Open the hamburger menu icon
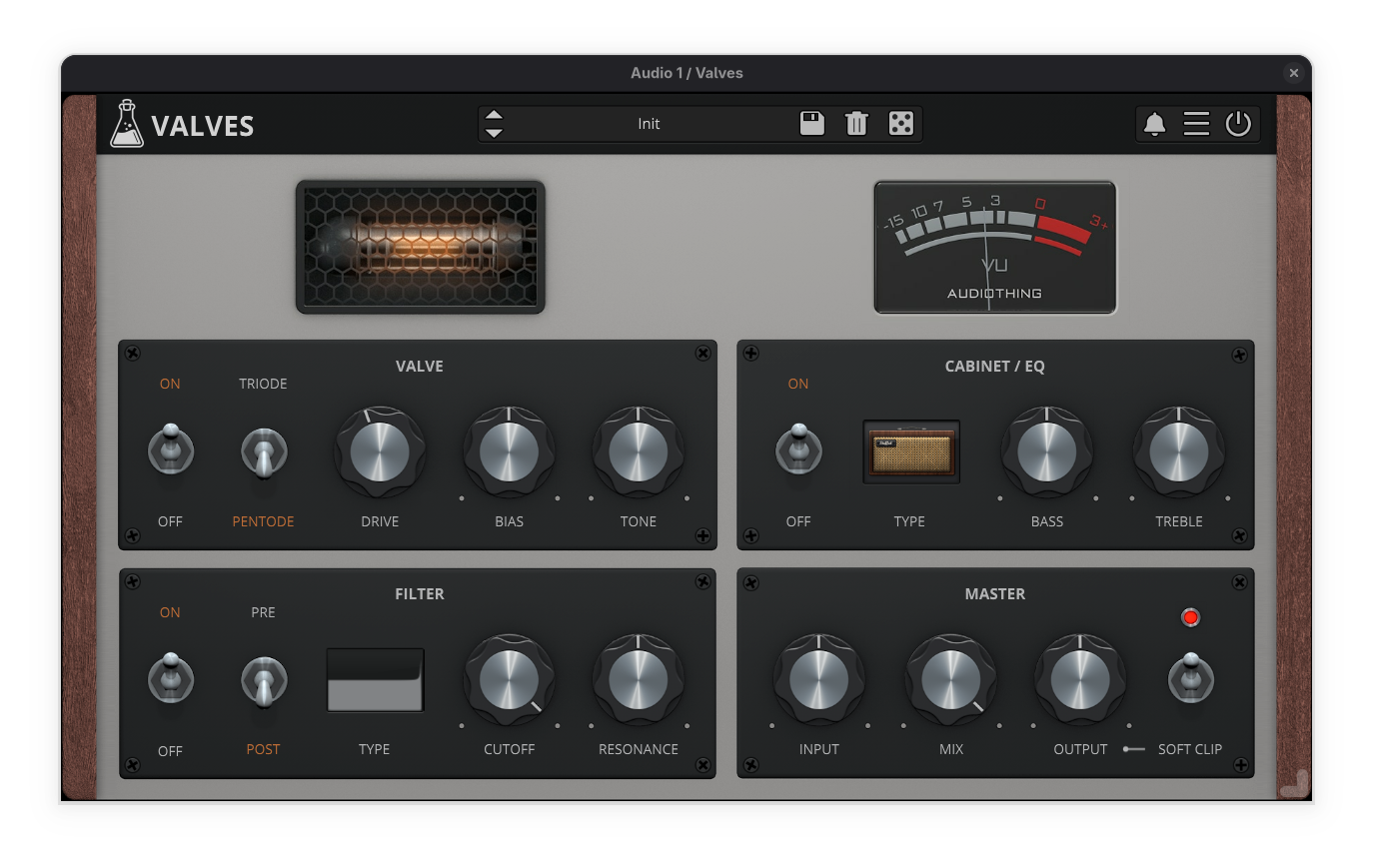Viewport: 1373px width, 868px height. [1196, 124]
